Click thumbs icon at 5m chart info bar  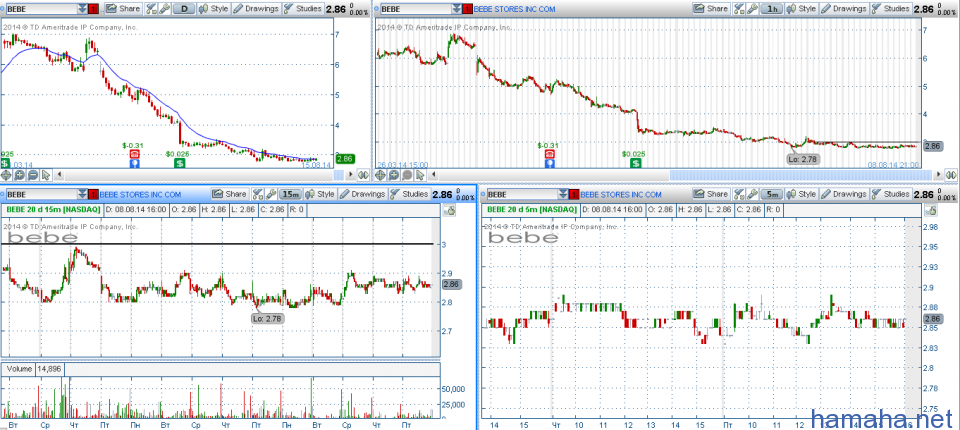931,211
